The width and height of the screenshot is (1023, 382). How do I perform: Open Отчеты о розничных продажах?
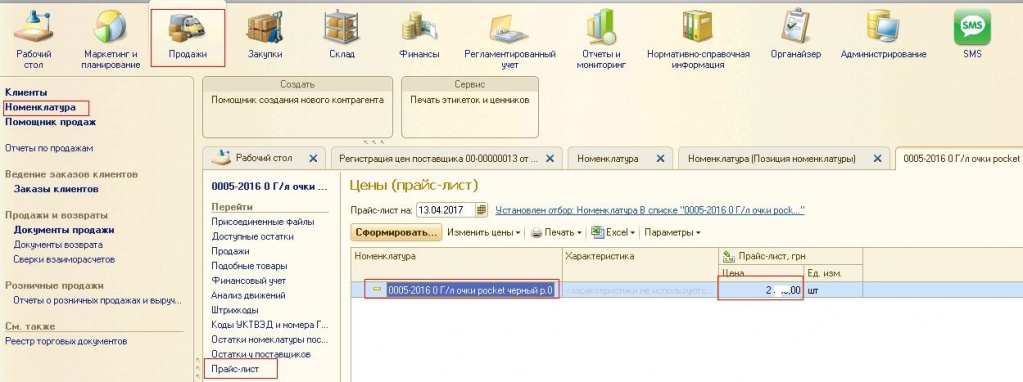click(98, 301)
